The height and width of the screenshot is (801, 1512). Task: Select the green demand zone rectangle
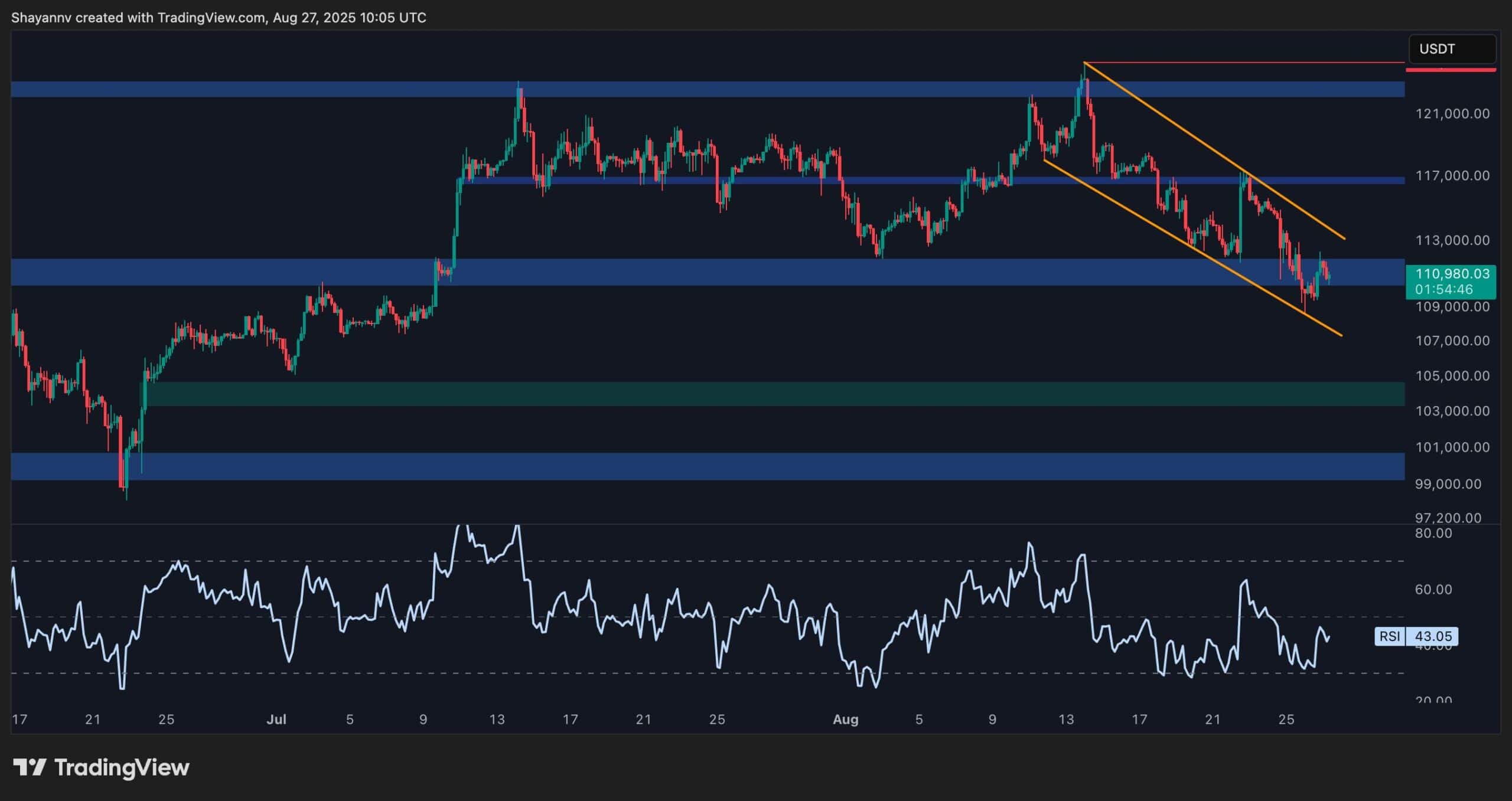768,394
